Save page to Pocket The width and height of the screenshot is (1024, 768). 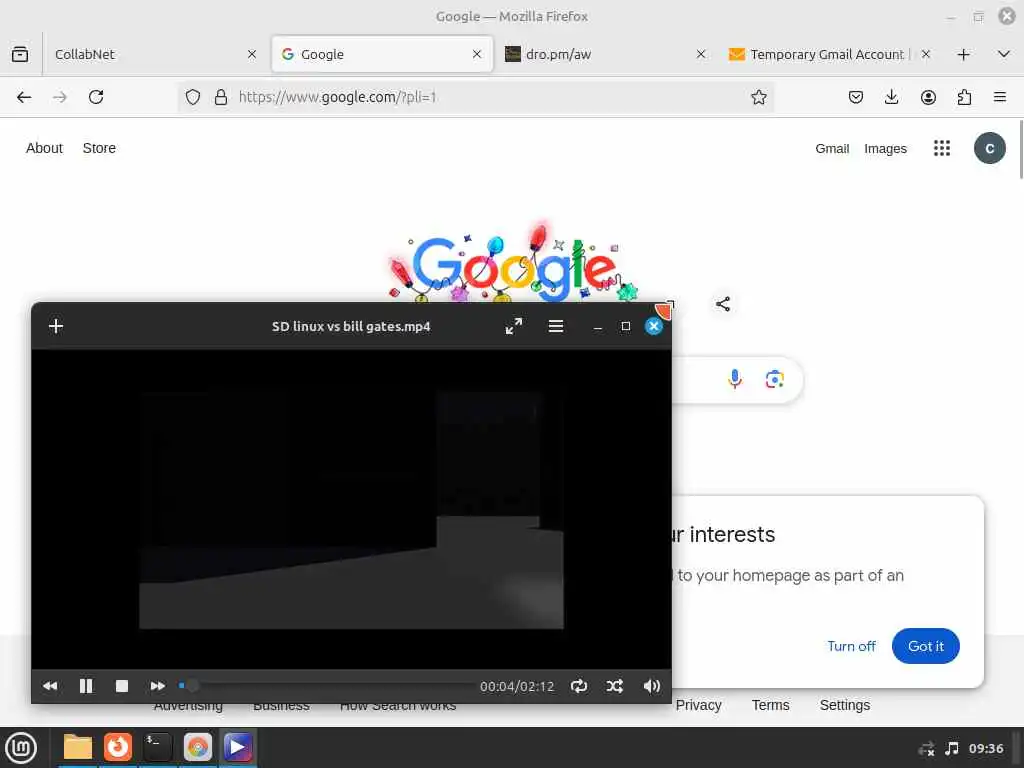click(856, 97)
